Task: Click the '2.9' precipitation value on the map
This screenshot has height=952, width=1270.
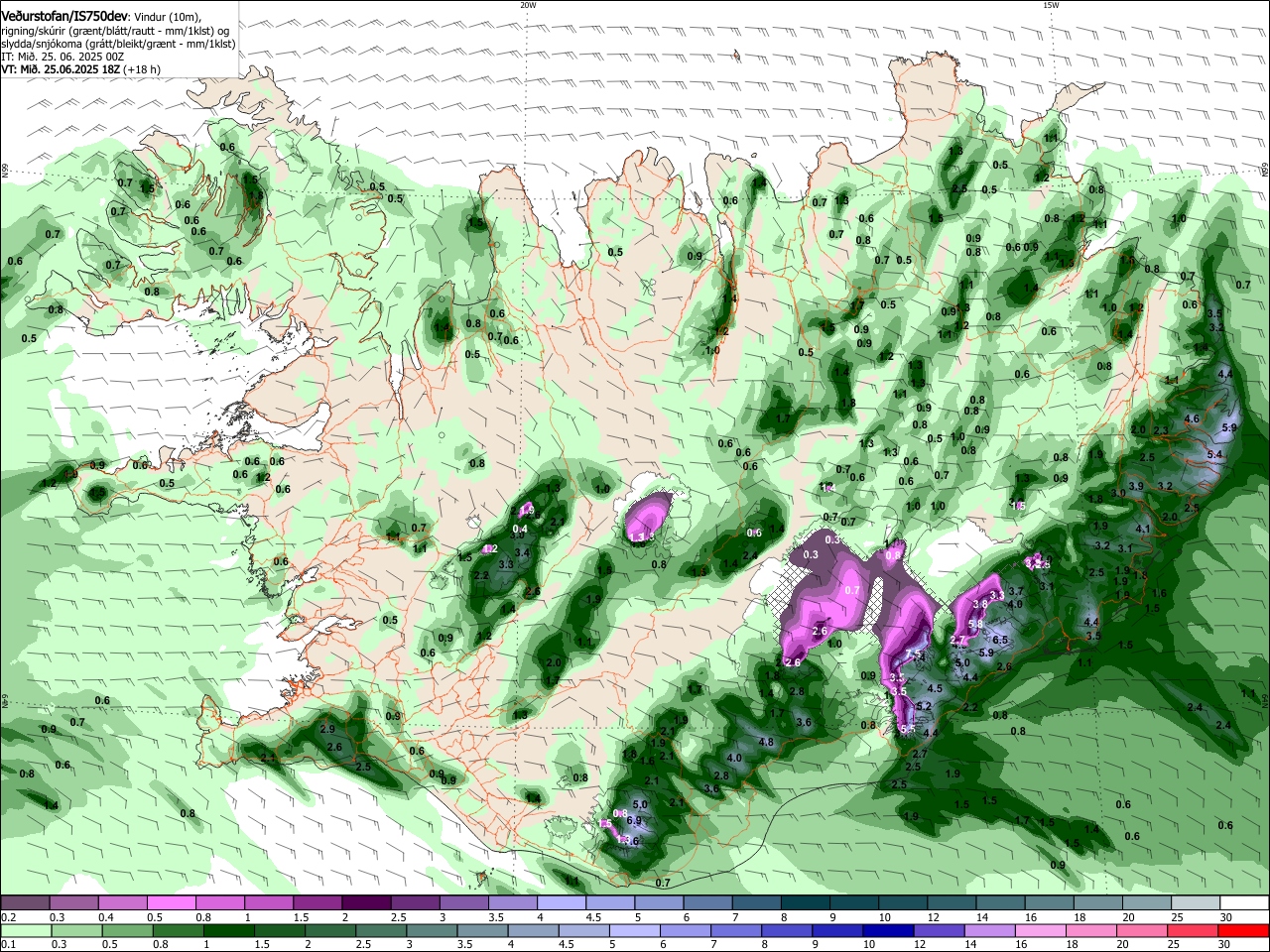Action: tap(328, 729)
